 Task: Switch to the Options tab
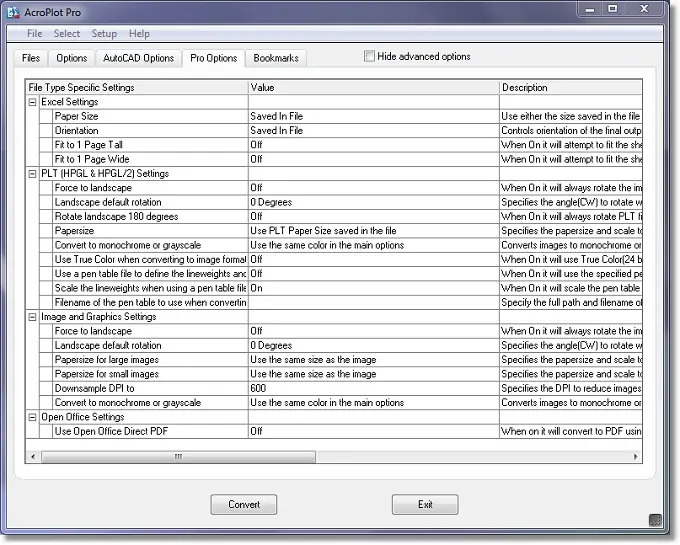pos(72,58)
